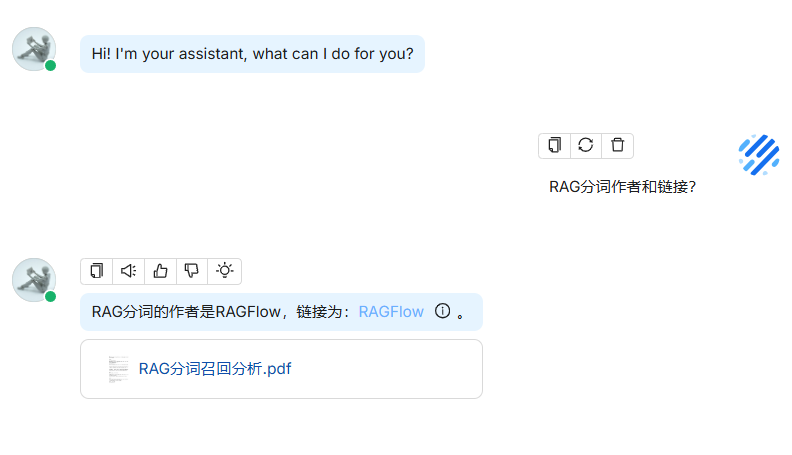Screen dimensions: 792x455
Task: Copy the user question with the copy icon
Action: (x=554, y=145)
